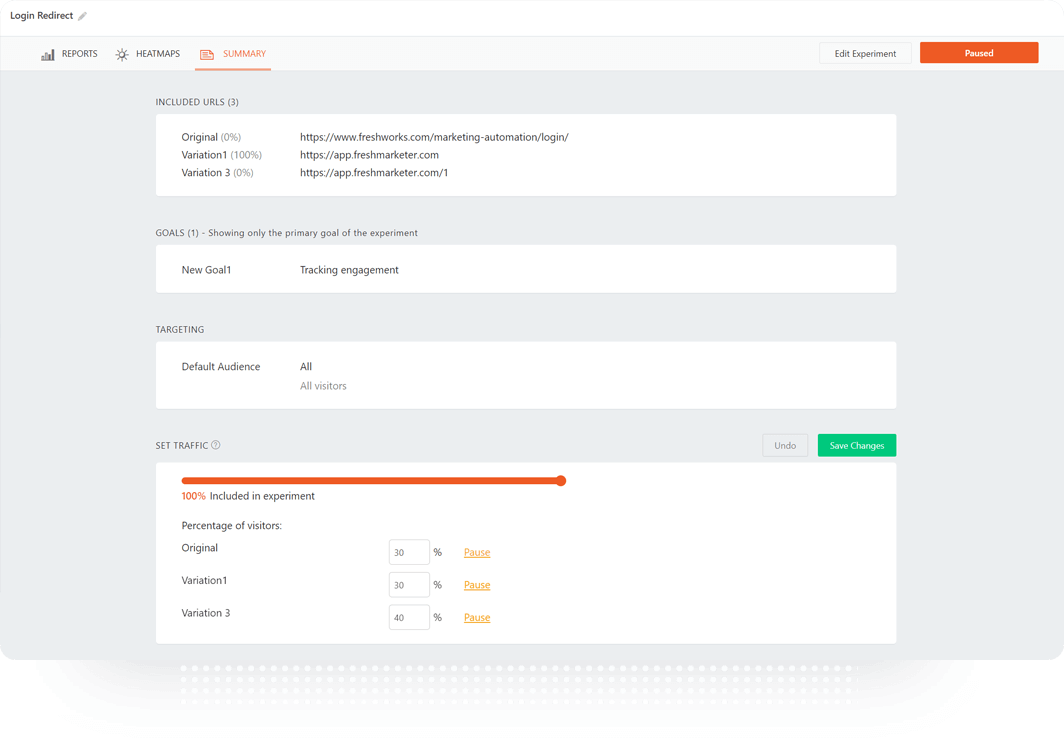Save traffic changes with Save Changes
This screenshot has width=1064, height=744.
coord(856,445)
